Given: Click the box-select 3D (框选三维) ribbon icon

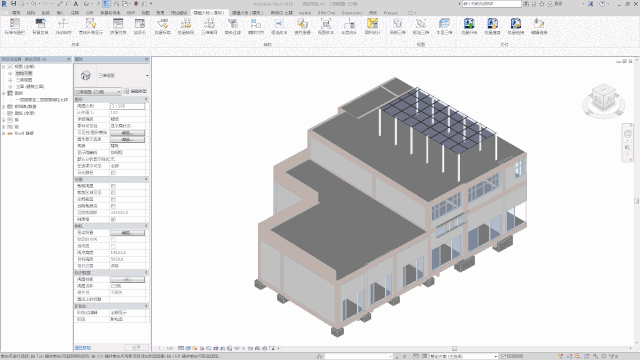Looking at the screenshot, I should 421,24.
